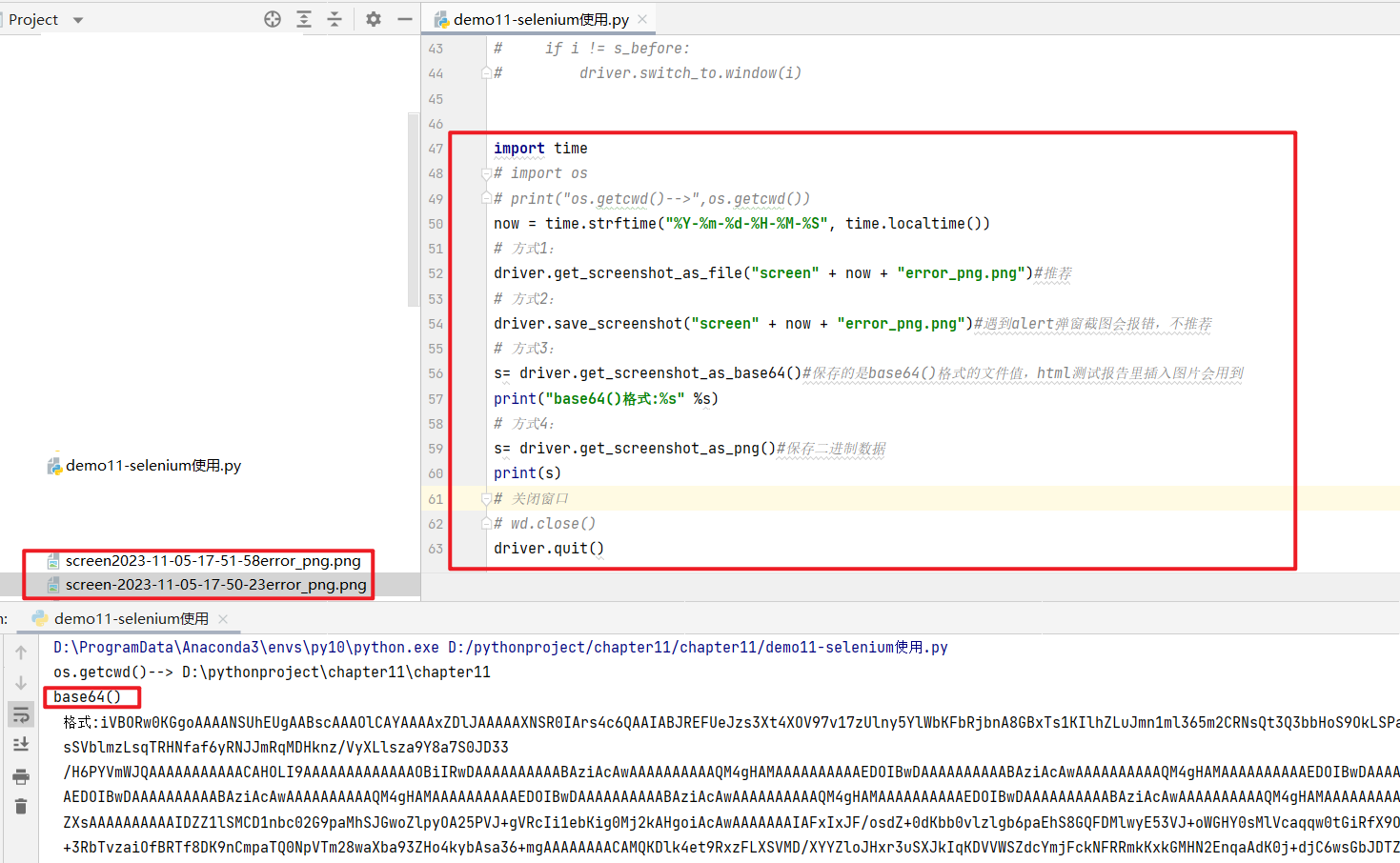This screenshot has width=1400, height=863.
Task: Click the console line starting '+3RbTvzai0fBRTf8'
Action: coord(731,847)
